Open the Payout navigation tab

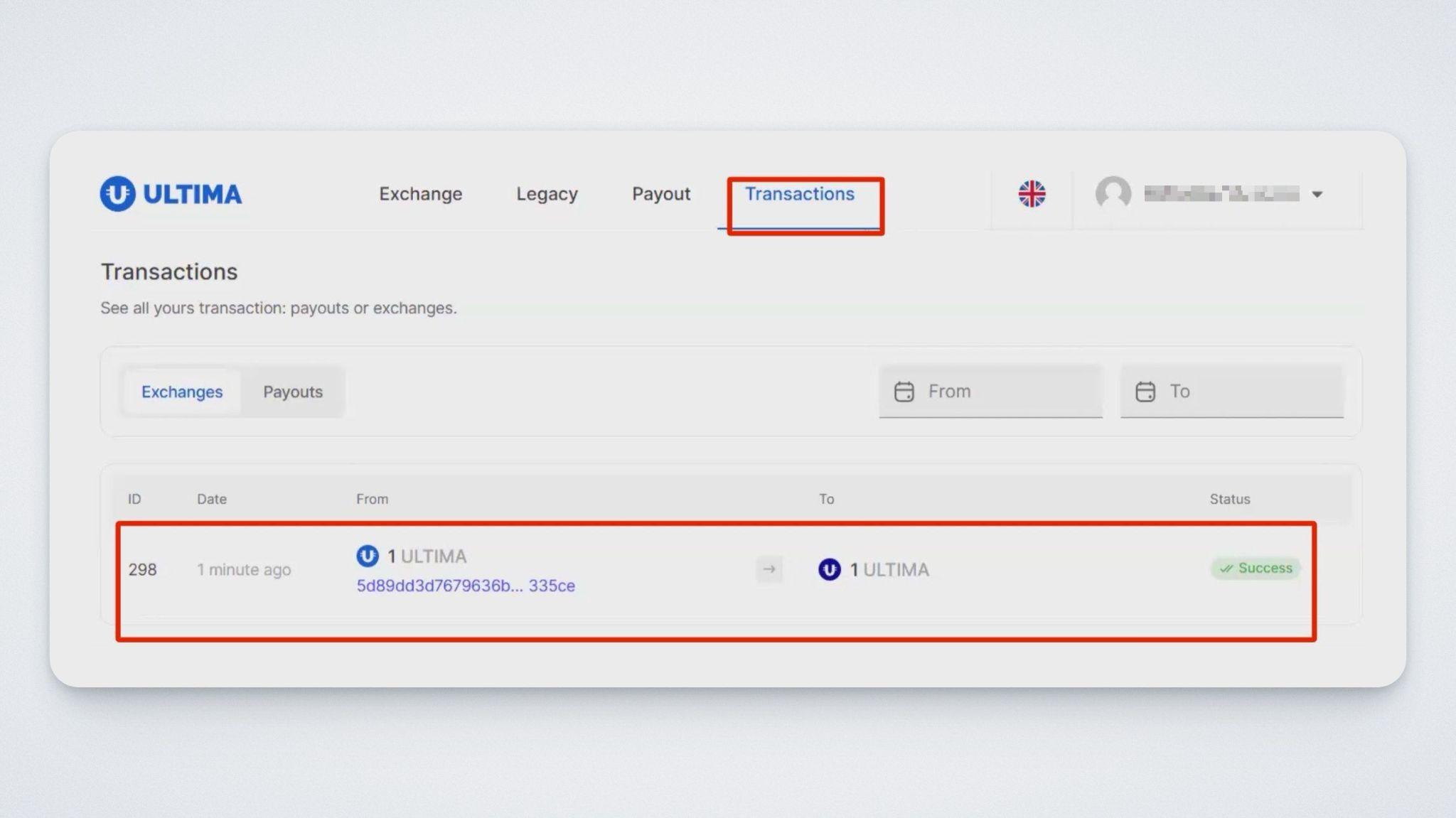(660, 194)
